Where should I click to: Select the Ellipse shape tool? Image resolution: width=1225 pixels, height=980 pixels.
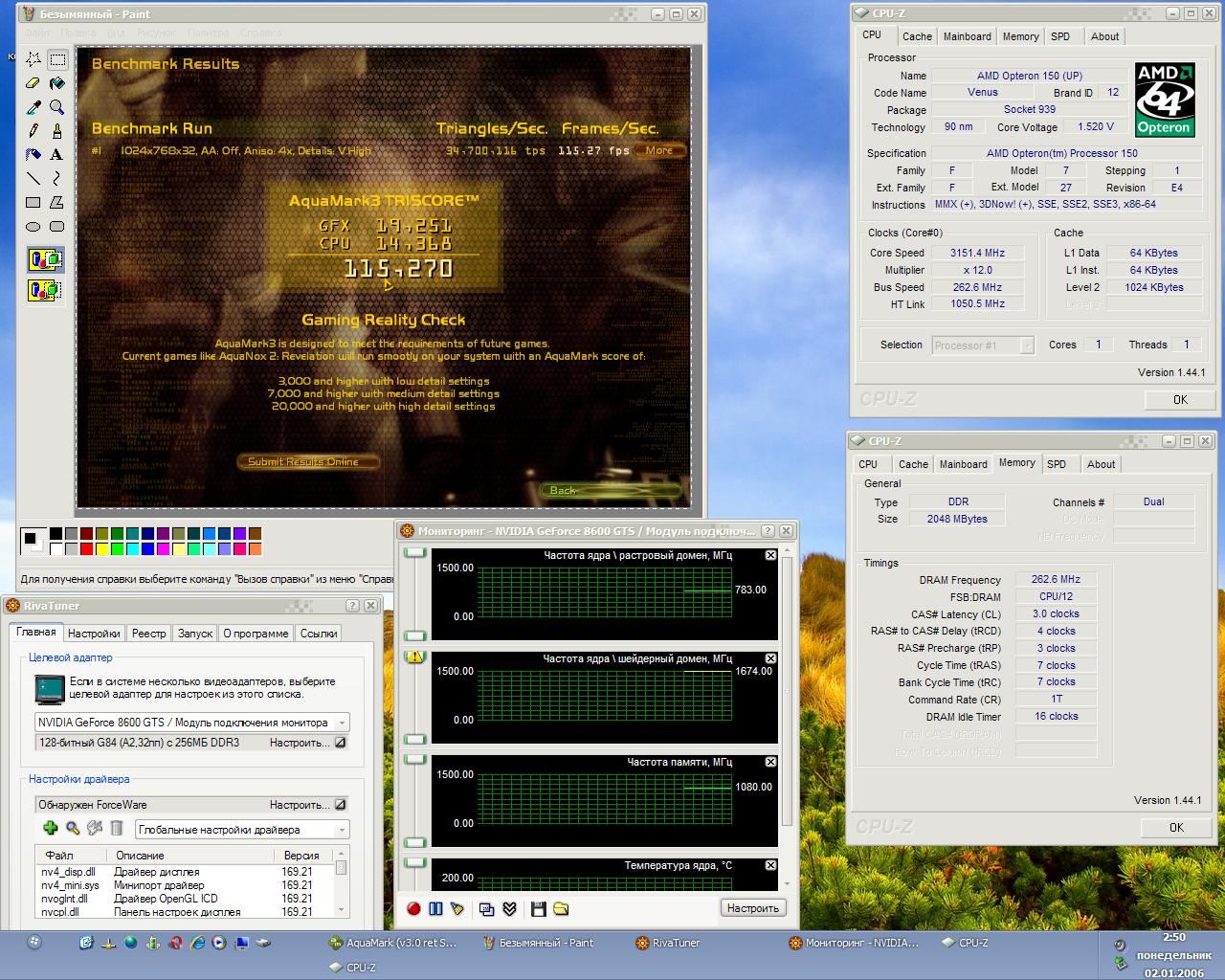[x=33, y=227]
